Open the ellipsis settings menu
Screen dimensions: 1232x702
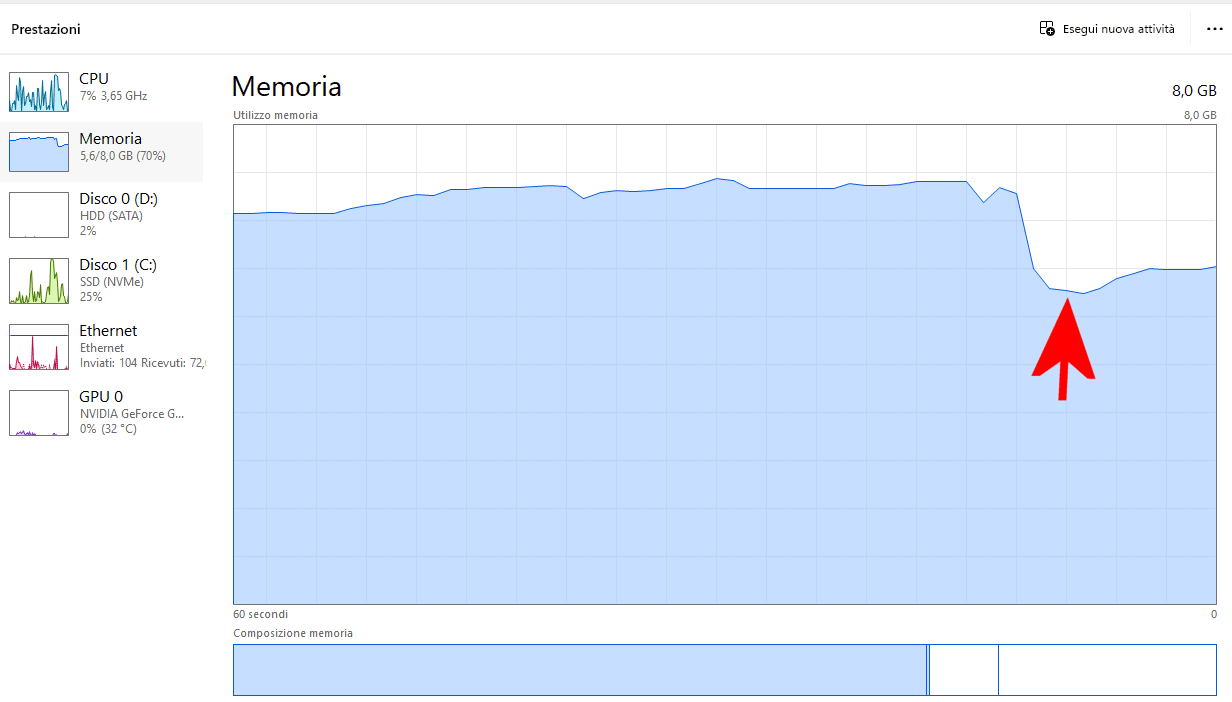click(1213, 28)
